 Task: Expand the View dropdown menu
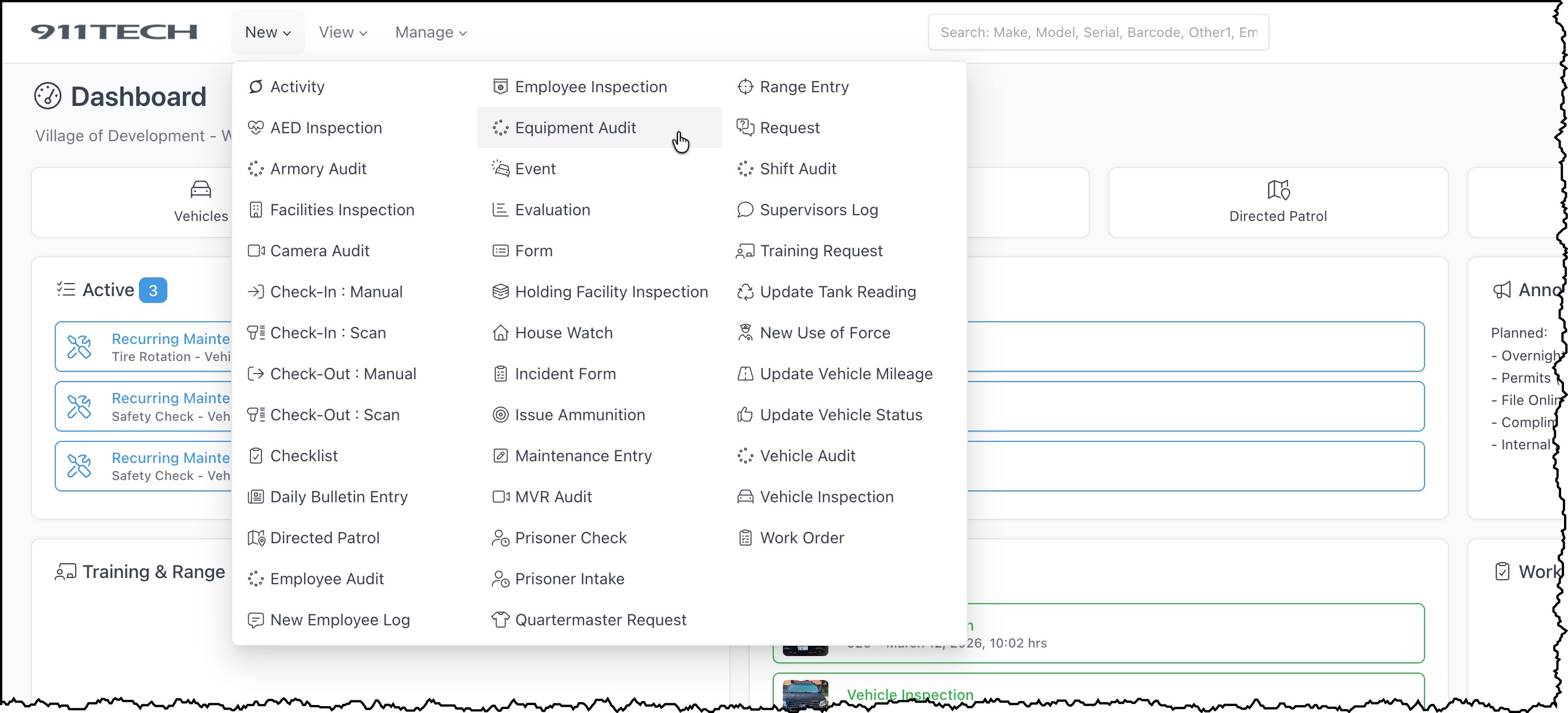[343, 32]
